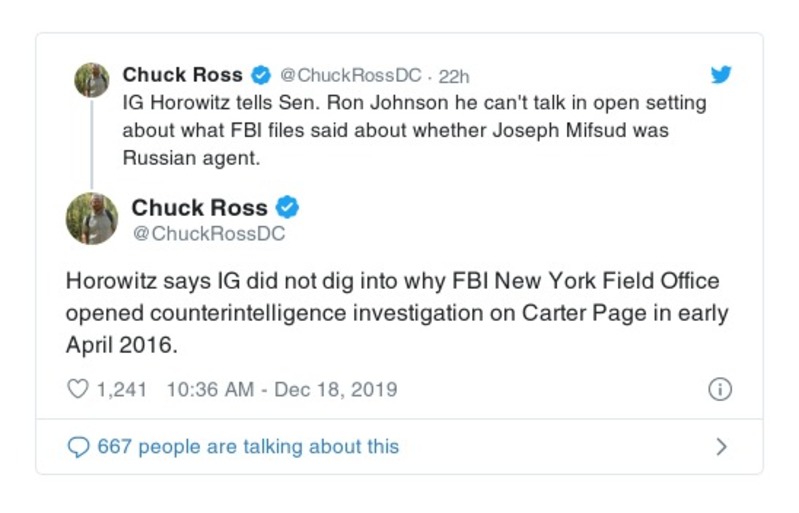The height and width of the screenshot is (513, 799).
Task: Open the tweet info circle icon
Action: pos(719,390)
